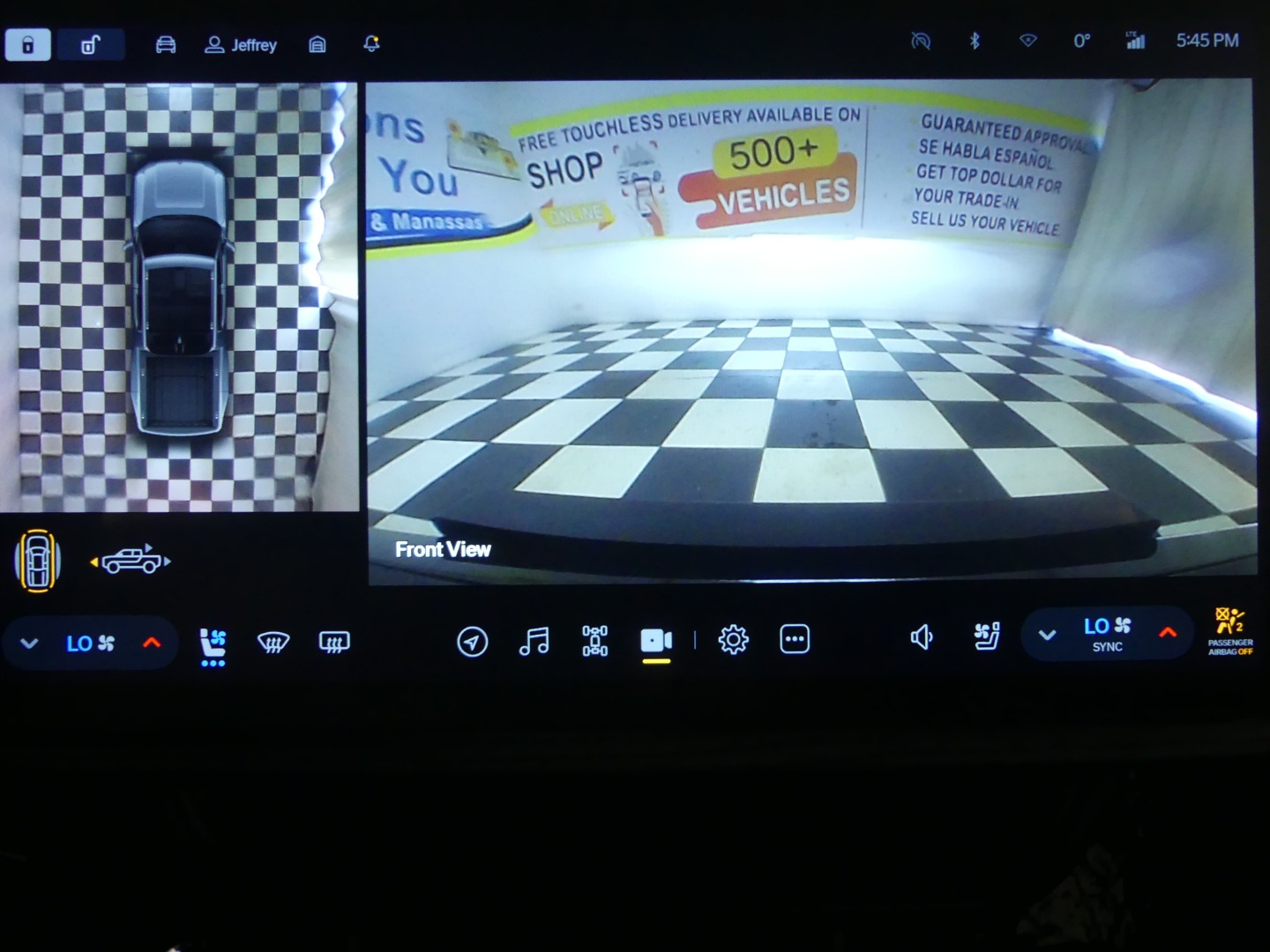The height and width of the screenshot is (952, 1270).
Task: Open the more options ellipsis menu
Action: [793, 638]
